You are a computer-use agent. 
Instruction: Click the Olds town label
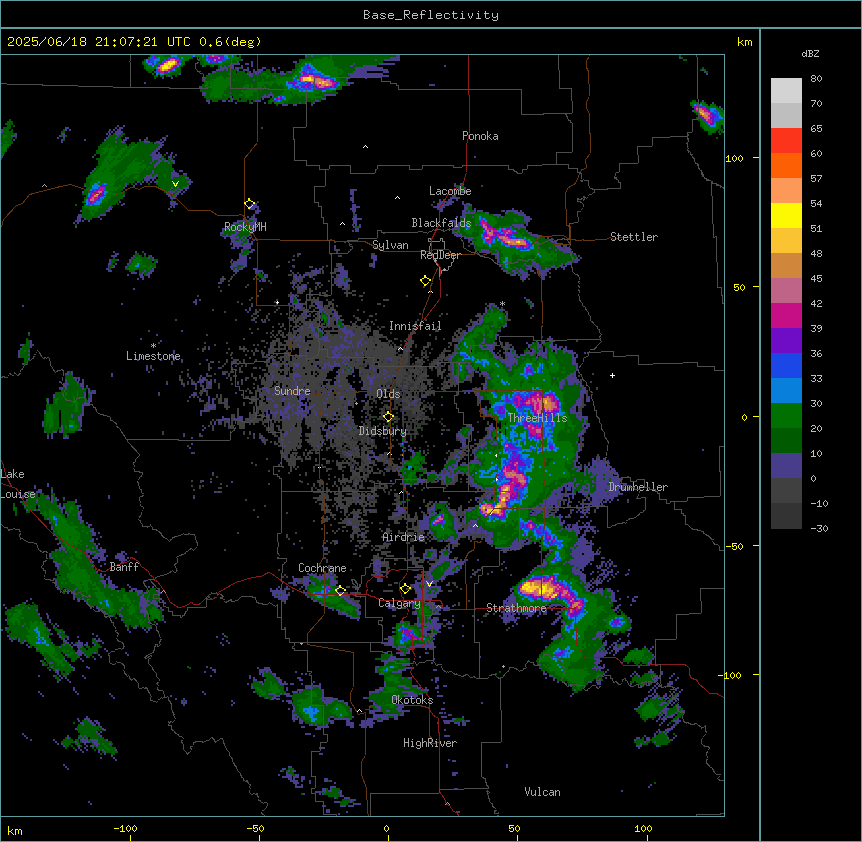click(388, 394)
